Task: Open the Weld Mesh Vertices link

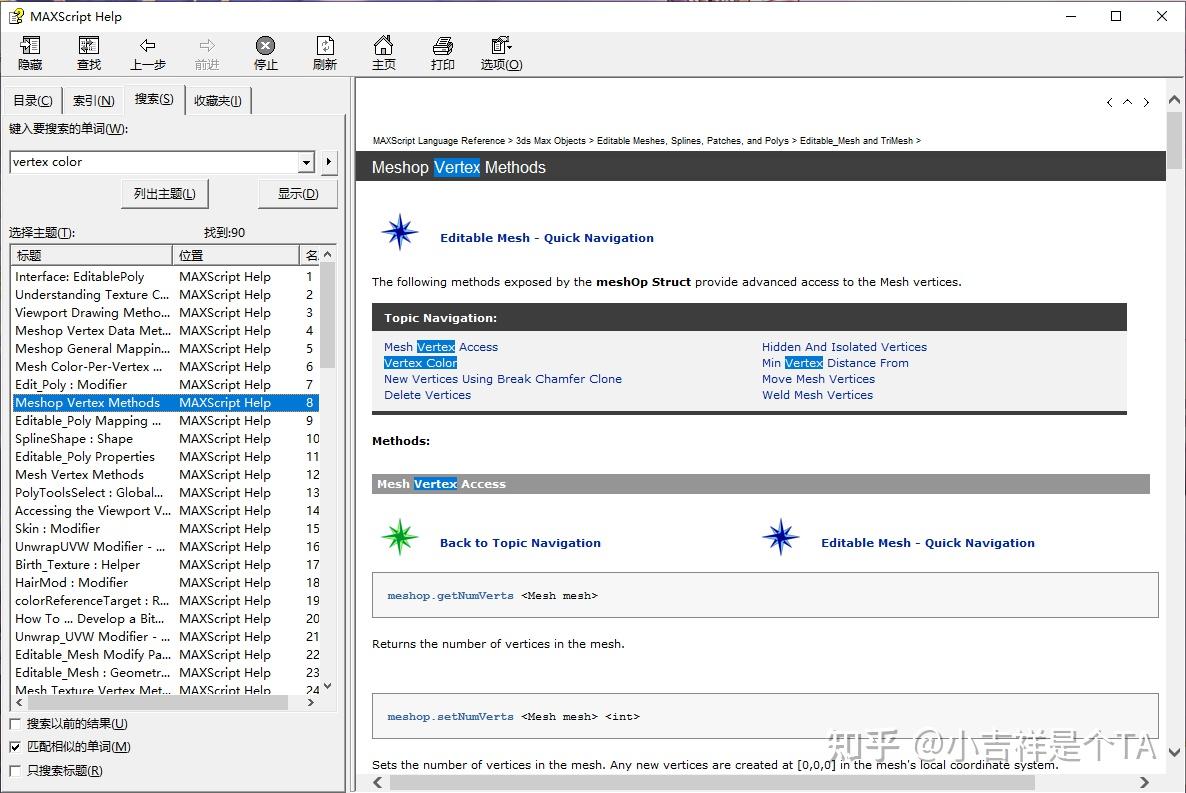Action: coord(817,395)
